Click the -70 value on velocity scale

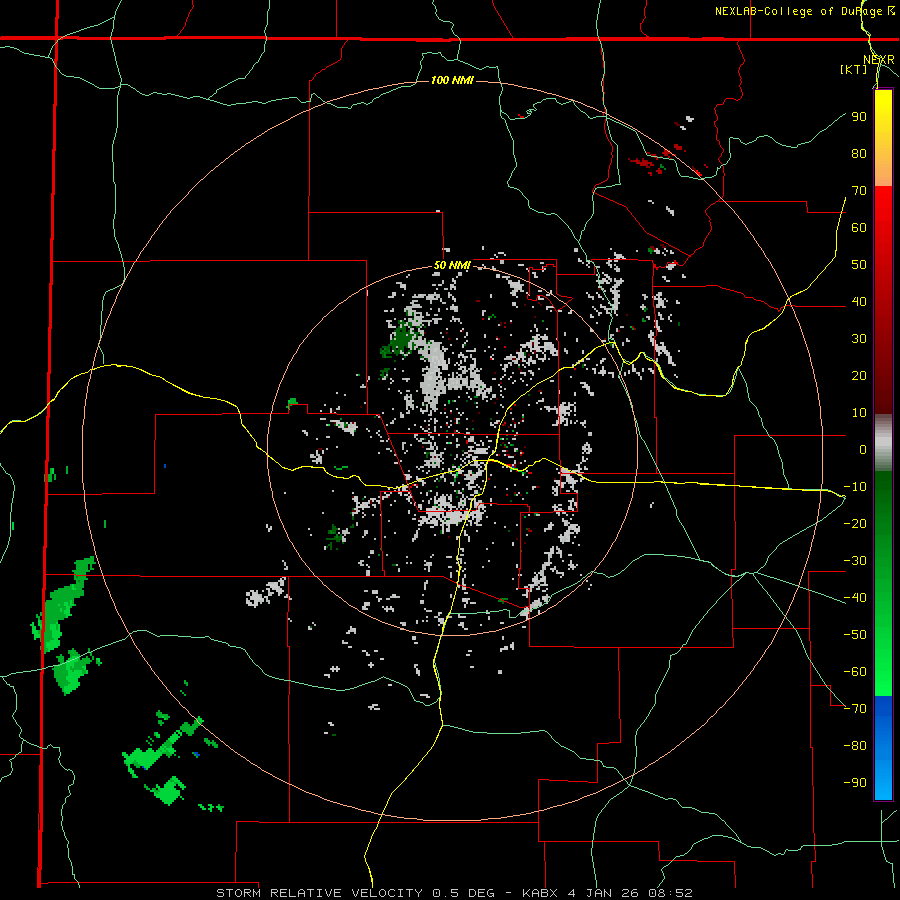pos(855,709)
